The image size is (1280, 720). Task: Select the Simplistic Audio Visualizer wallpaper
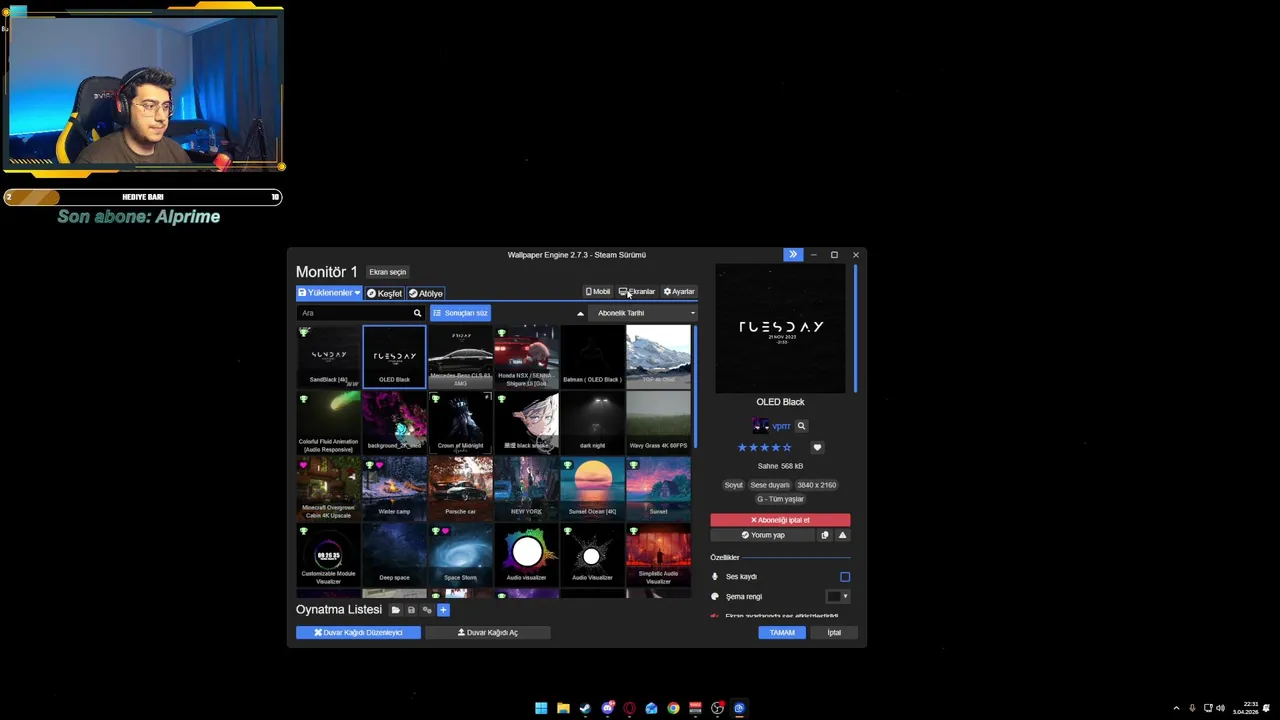(x=658, y=554)
